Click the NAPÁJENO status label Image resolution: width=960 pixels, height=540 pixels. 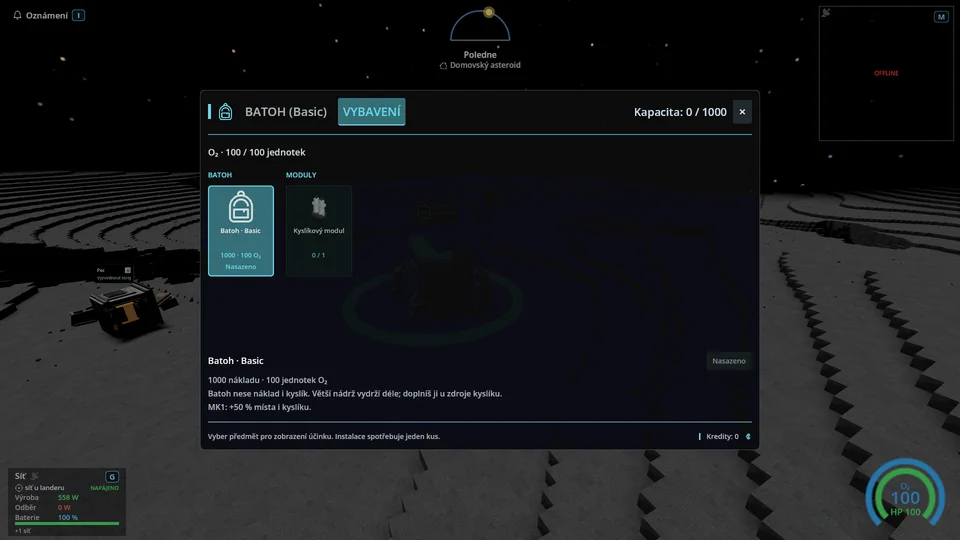pyautogui.click(x=105, y=488)
